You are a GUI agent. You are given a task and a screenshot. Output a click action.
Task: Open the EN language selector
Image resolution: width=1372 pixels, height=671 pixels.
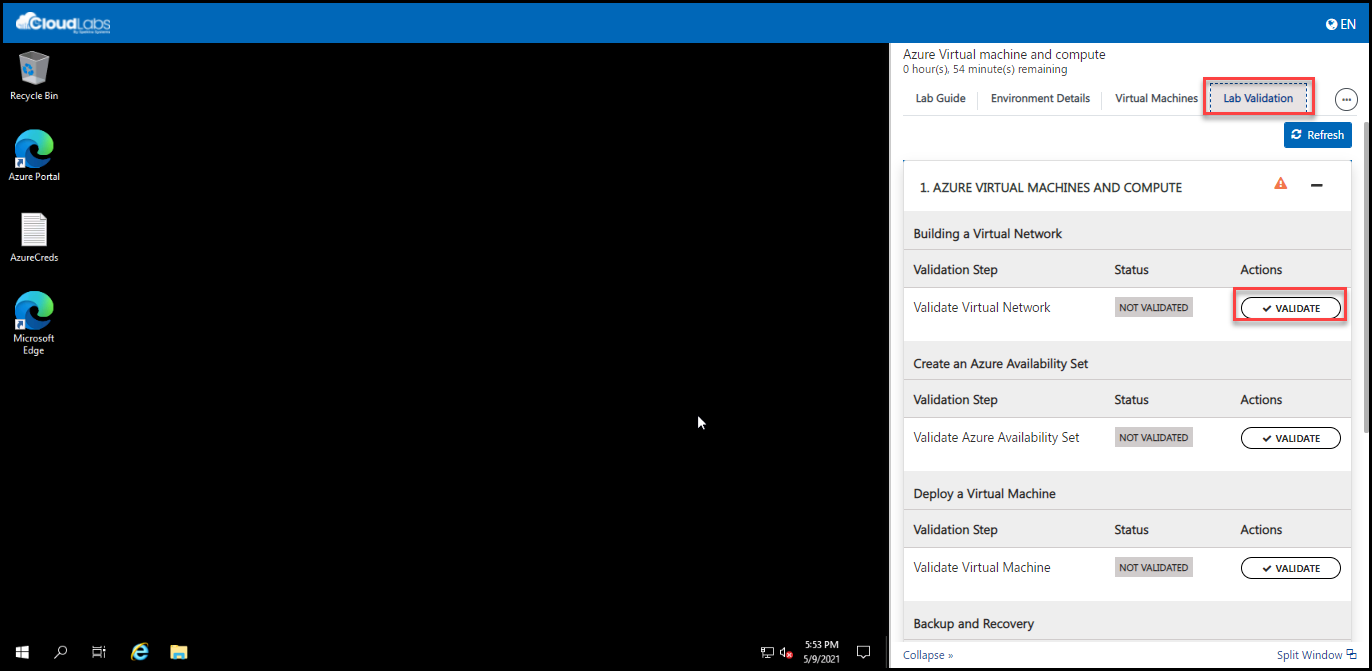click(1340, 24)
